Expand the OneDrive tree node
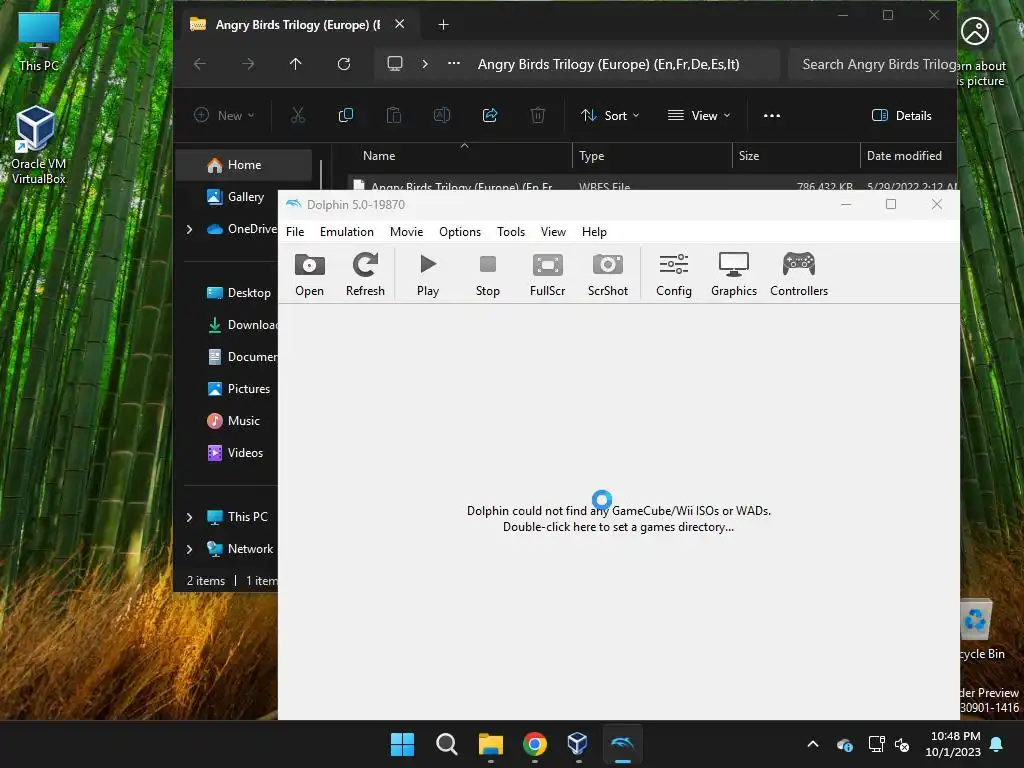The width and height of the screenshot is (1024, 768). [x=189, y=229]
